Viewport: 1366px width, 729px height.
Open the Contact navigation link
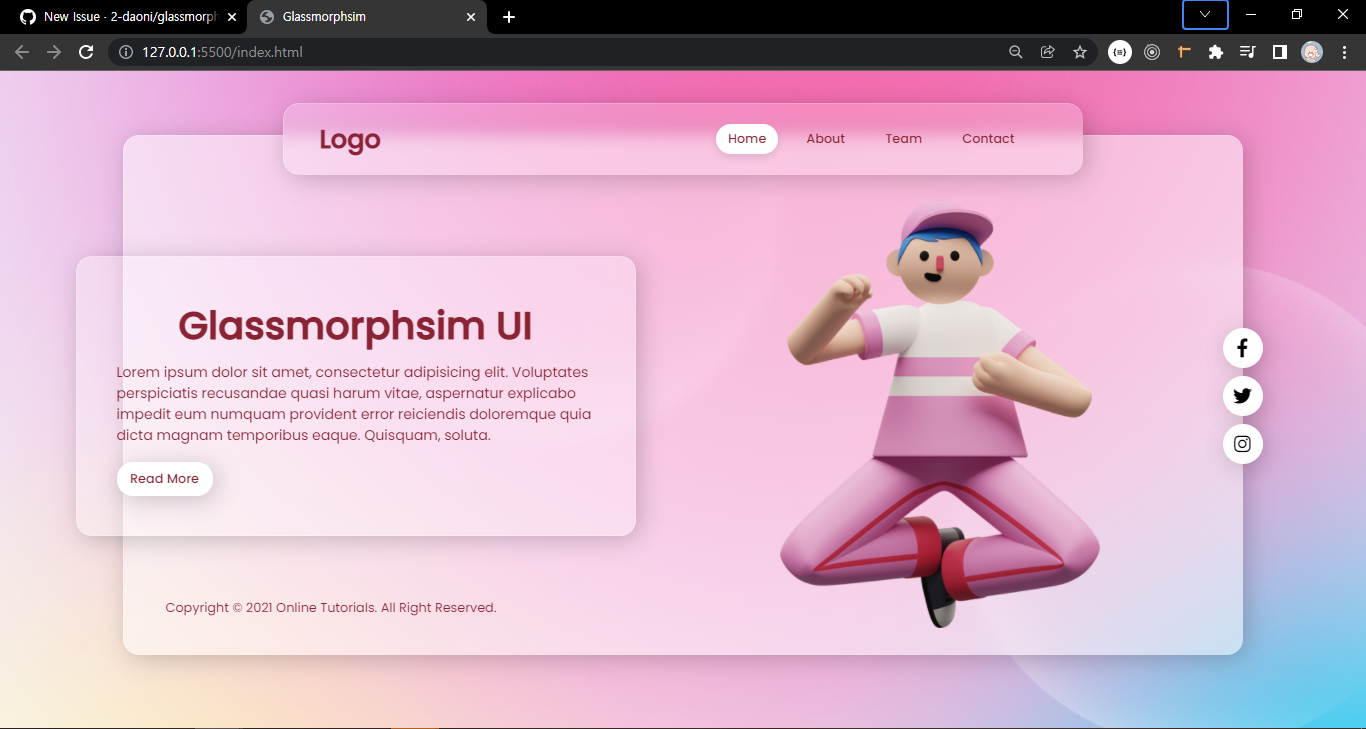[x=988, y=138]
